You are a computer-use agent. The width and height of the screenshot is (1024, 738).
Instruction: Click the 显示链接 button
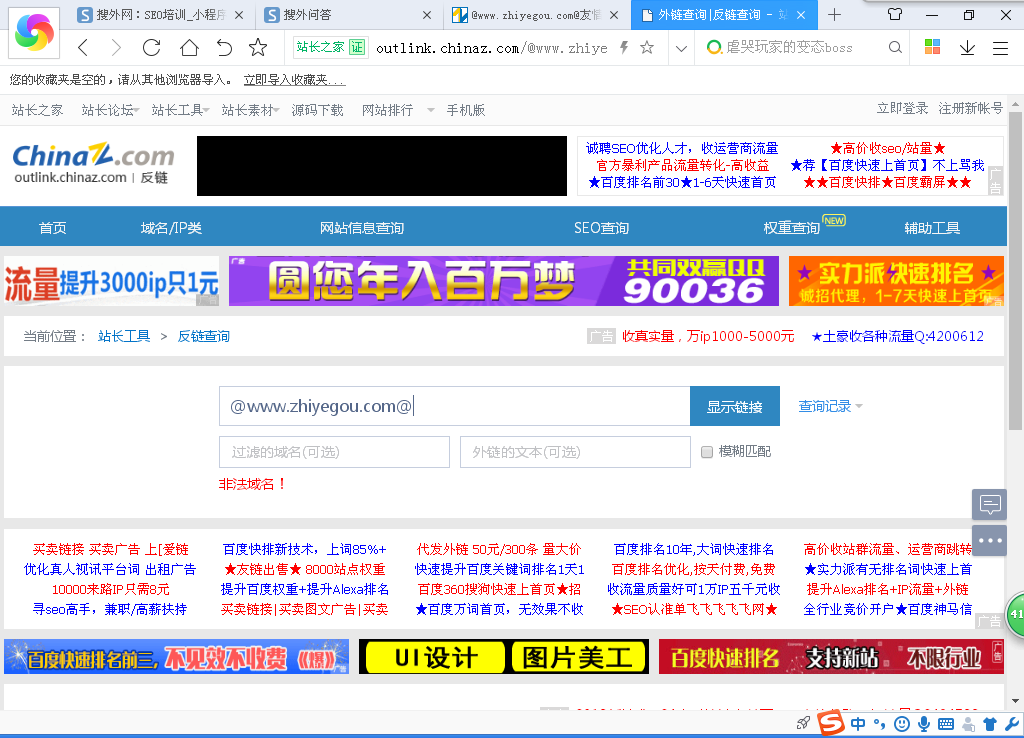tap(735, 406)
